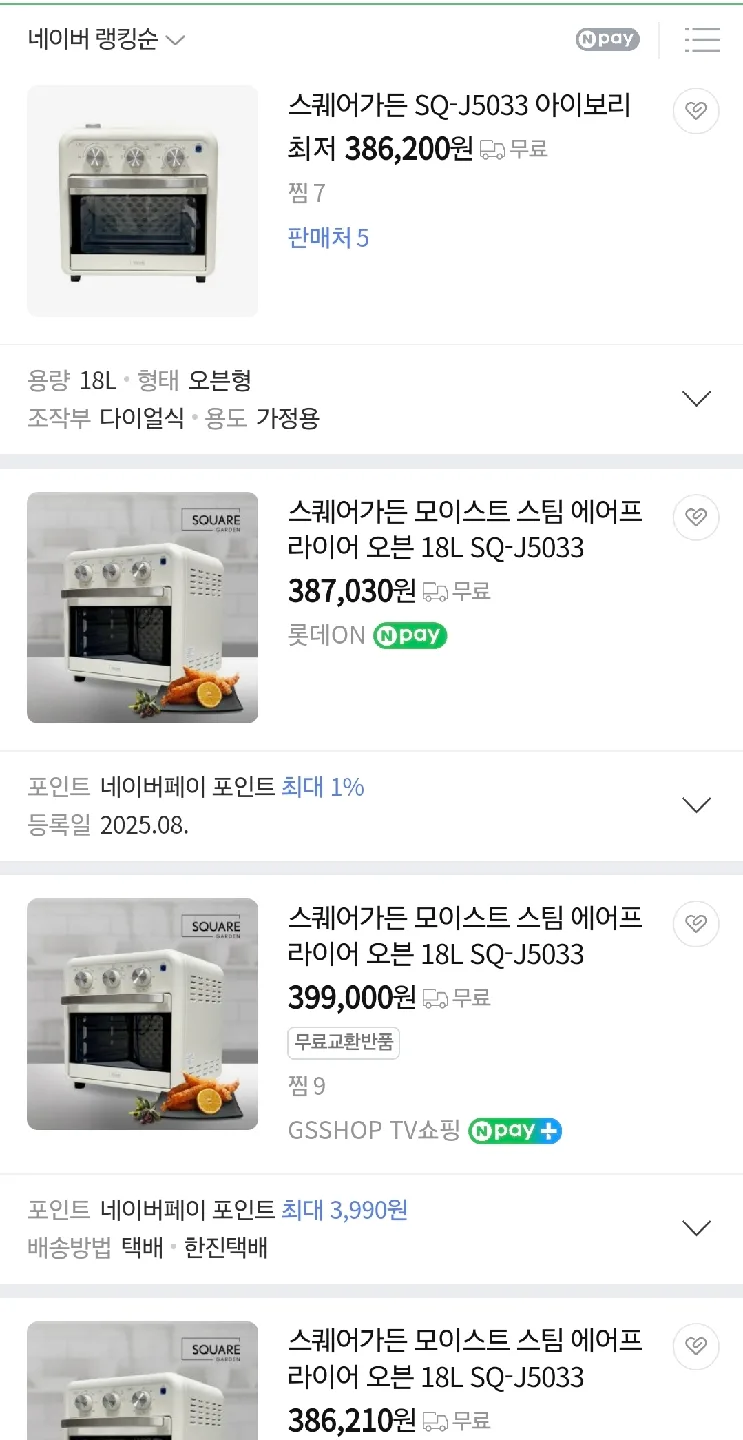Expand the 최대 1% point details row

696,805
